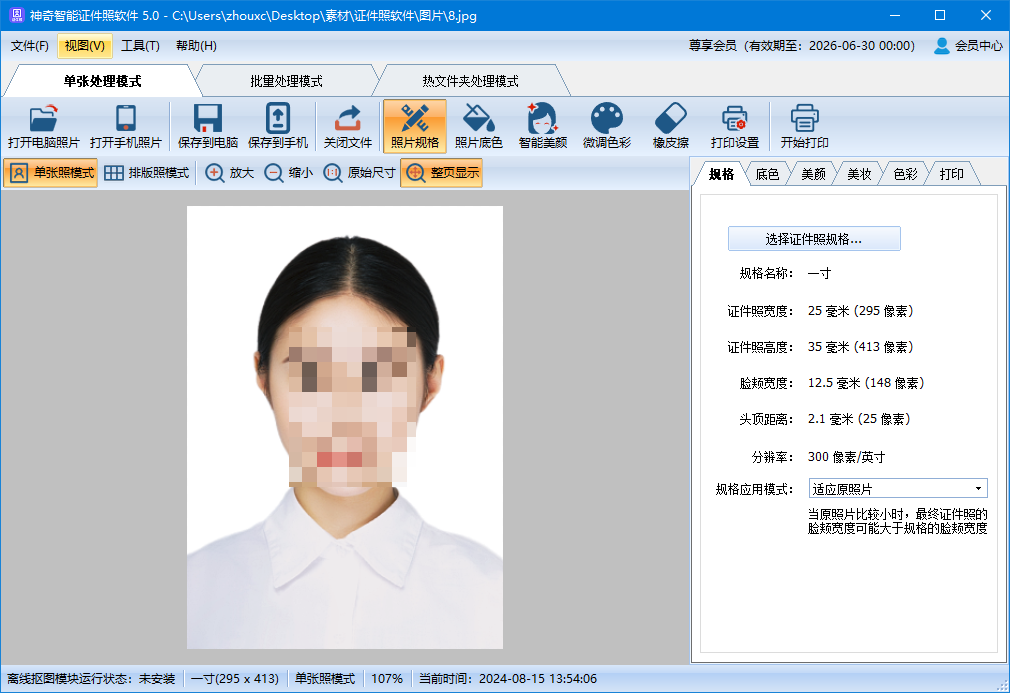Select the 橡皮擦 eraser tool
1010x693 pixels.
pyautogui.click(x=670, y=119)
